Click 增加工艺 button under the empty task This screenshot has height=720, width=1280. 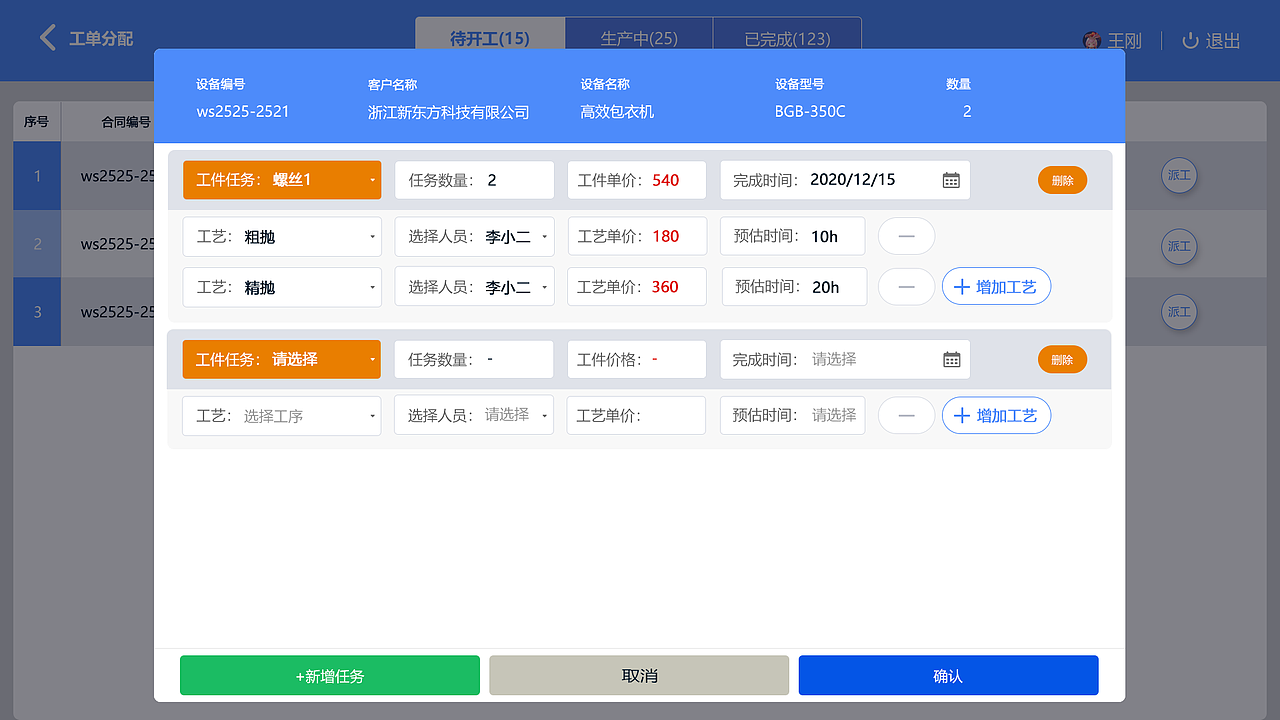[x=996, y=415]
